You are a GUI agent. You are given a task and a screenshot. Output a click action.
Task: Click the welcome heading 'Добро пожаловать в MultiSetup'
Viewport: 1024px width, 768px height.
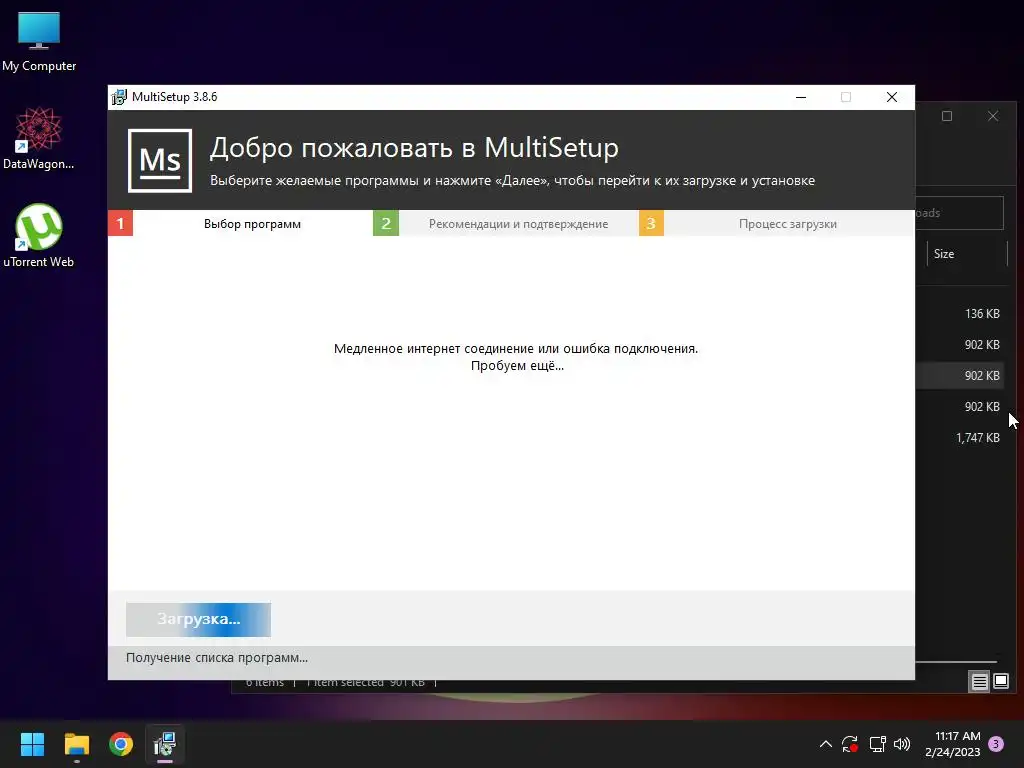click(x=414, y=148)
